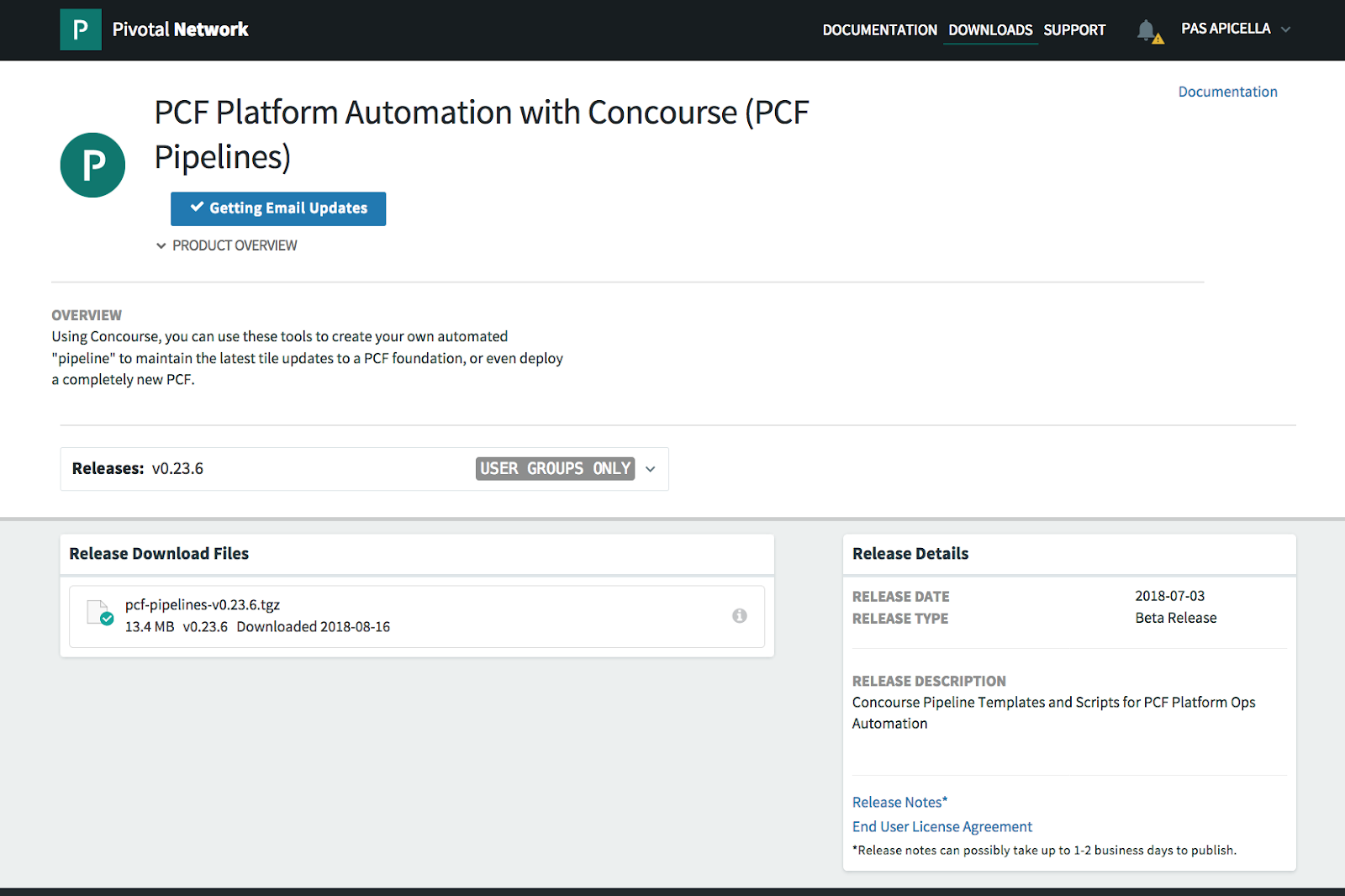Open the Documentation link near the title
Screen dimensions: 1345x896
pos(1227,92)
